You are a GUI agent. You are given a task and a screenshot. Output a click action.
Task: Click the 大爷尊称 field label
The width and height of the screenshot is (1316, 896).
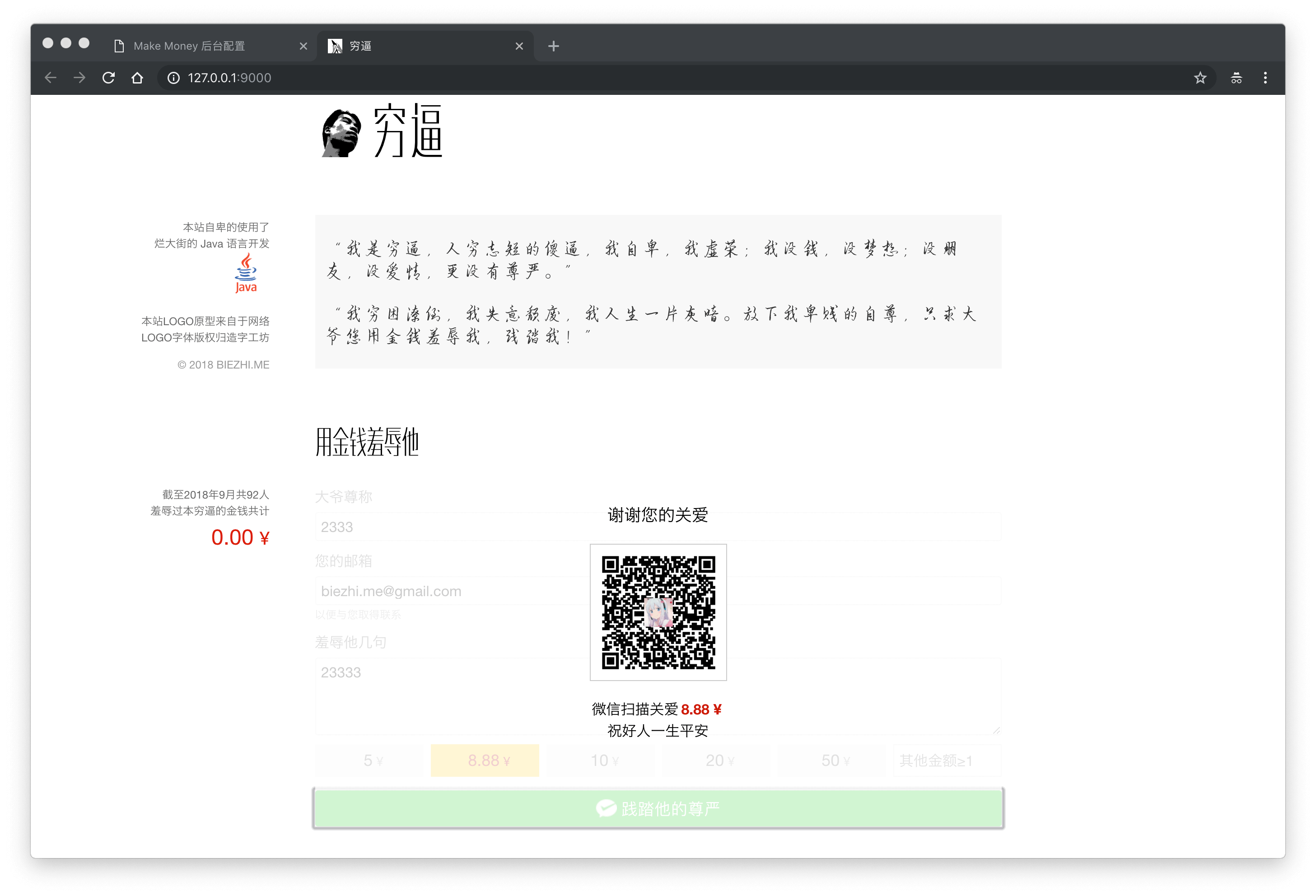point(344,497)
